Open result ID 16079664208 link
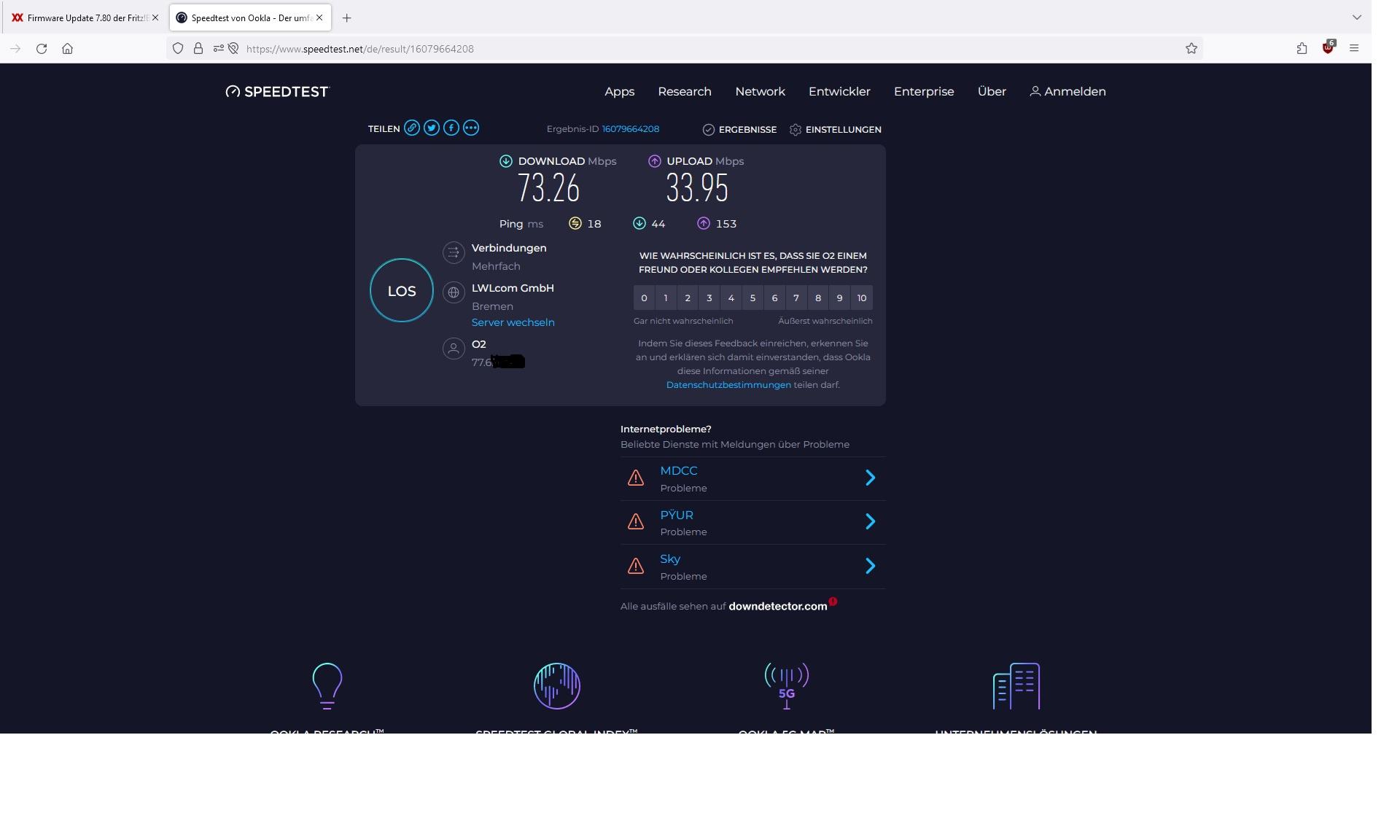The image size is (1400, 840). tap(631, 129)
